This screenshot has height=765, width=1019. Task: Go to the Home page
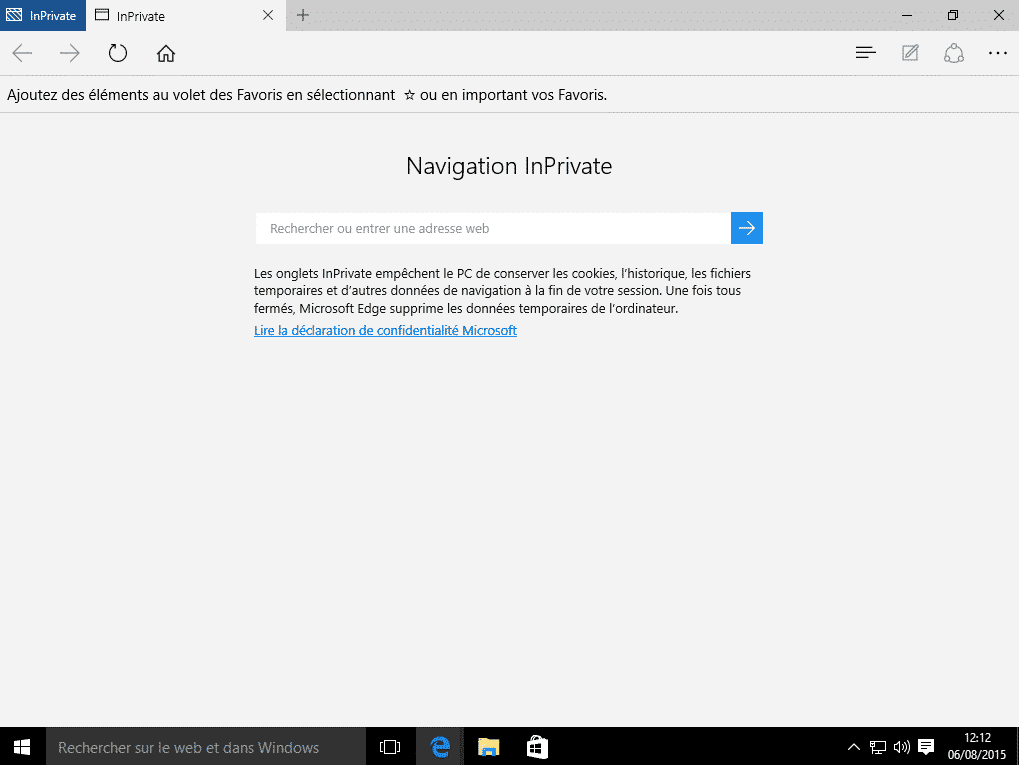pyautogui.click(x=166, y=53)
